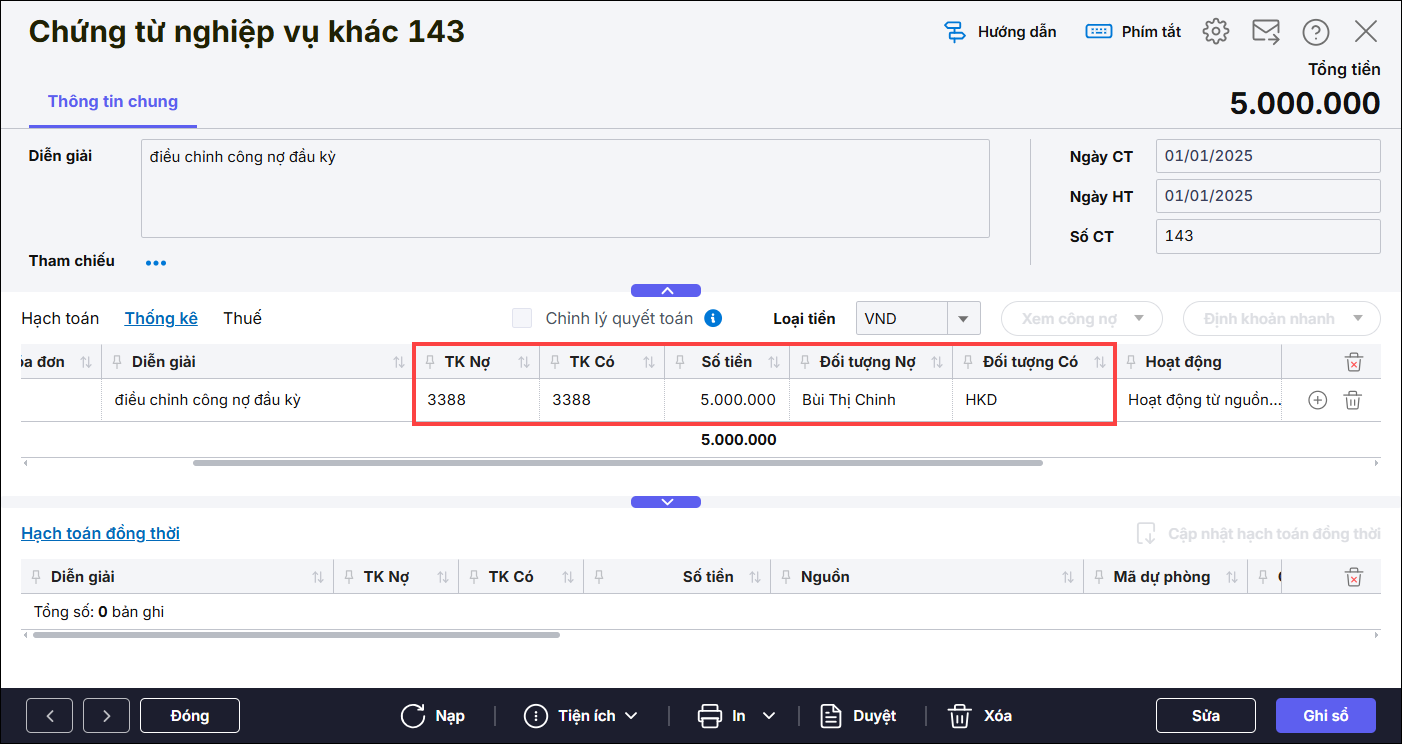Pin the Đối tượng Có column
The width and height of the screenshot is (1402, 744).
(x=968, y=362)
